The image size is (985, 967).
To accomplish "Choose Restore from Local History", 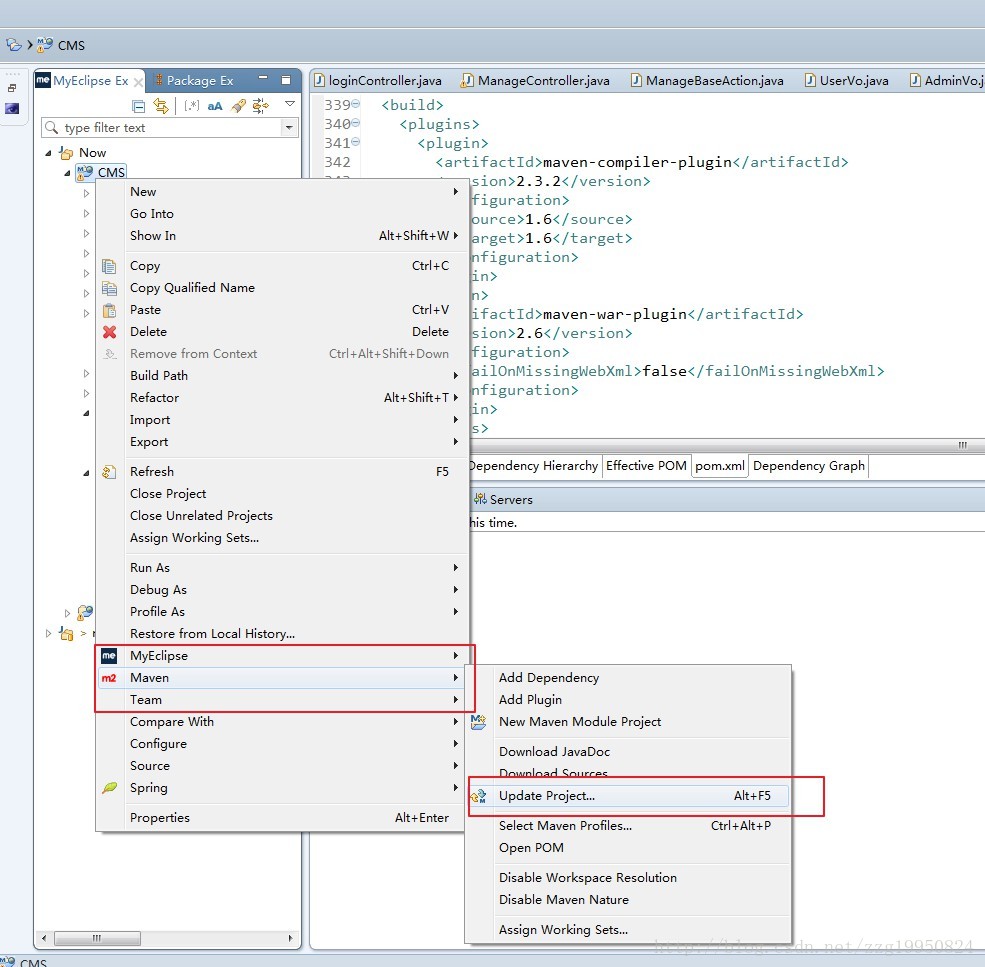I will pos(280,634).
